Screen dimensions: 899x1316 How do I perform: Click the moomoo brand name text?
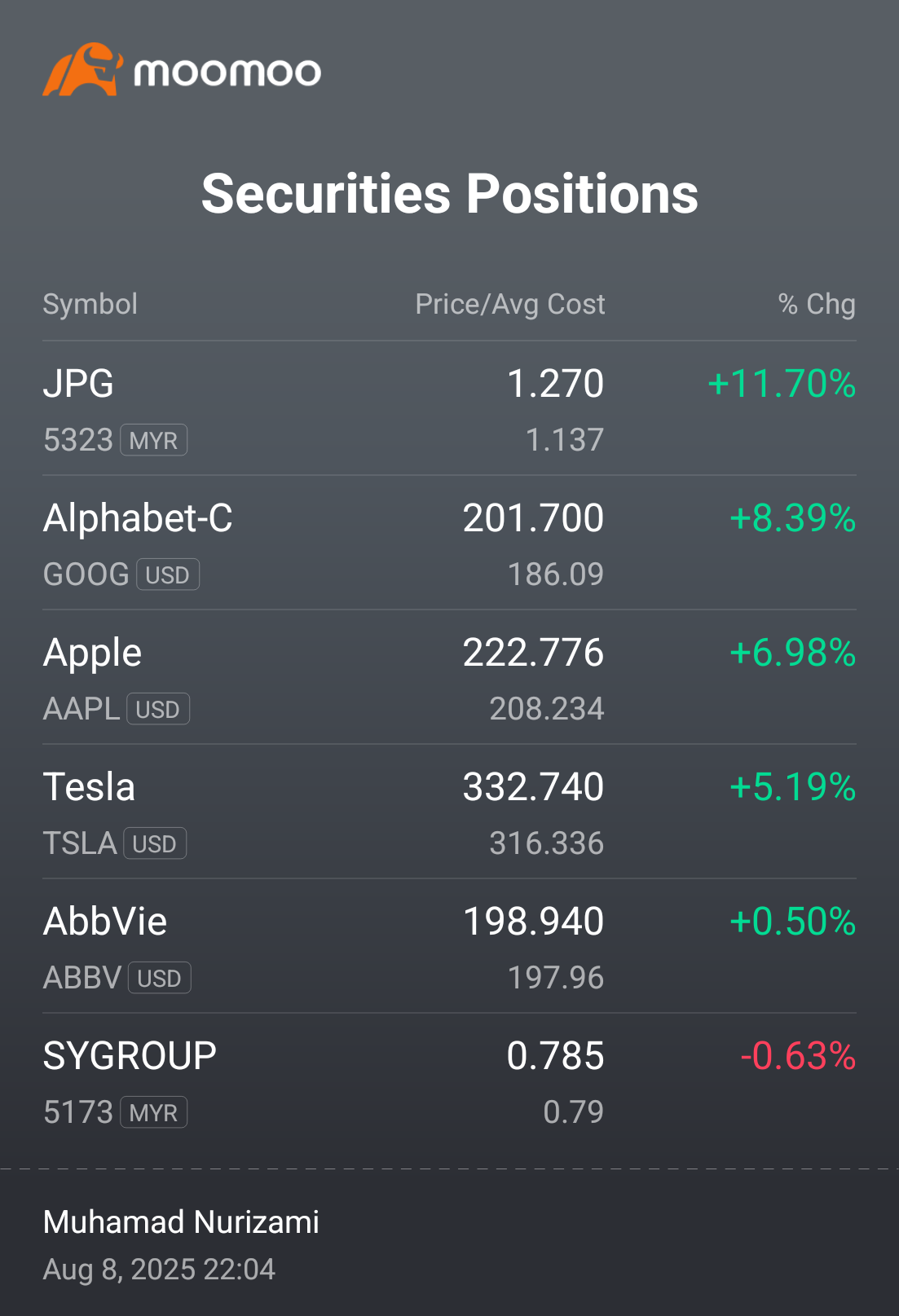pos(227,73)
